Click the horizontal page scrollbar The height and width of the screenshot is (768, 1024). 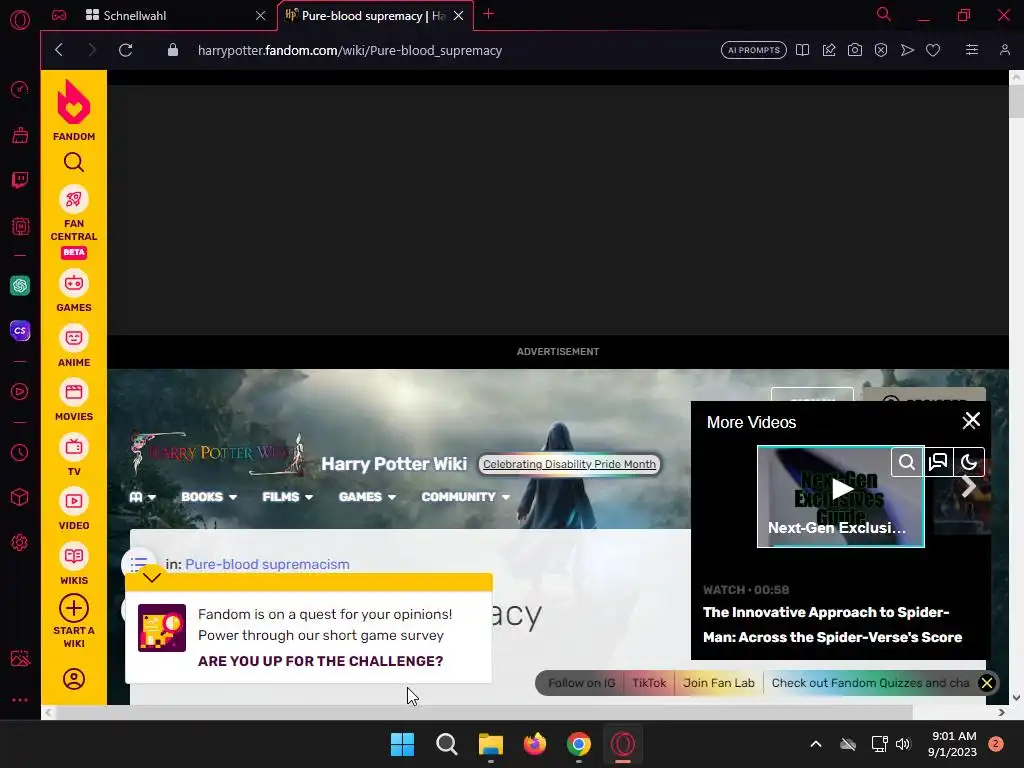[483, 712]
